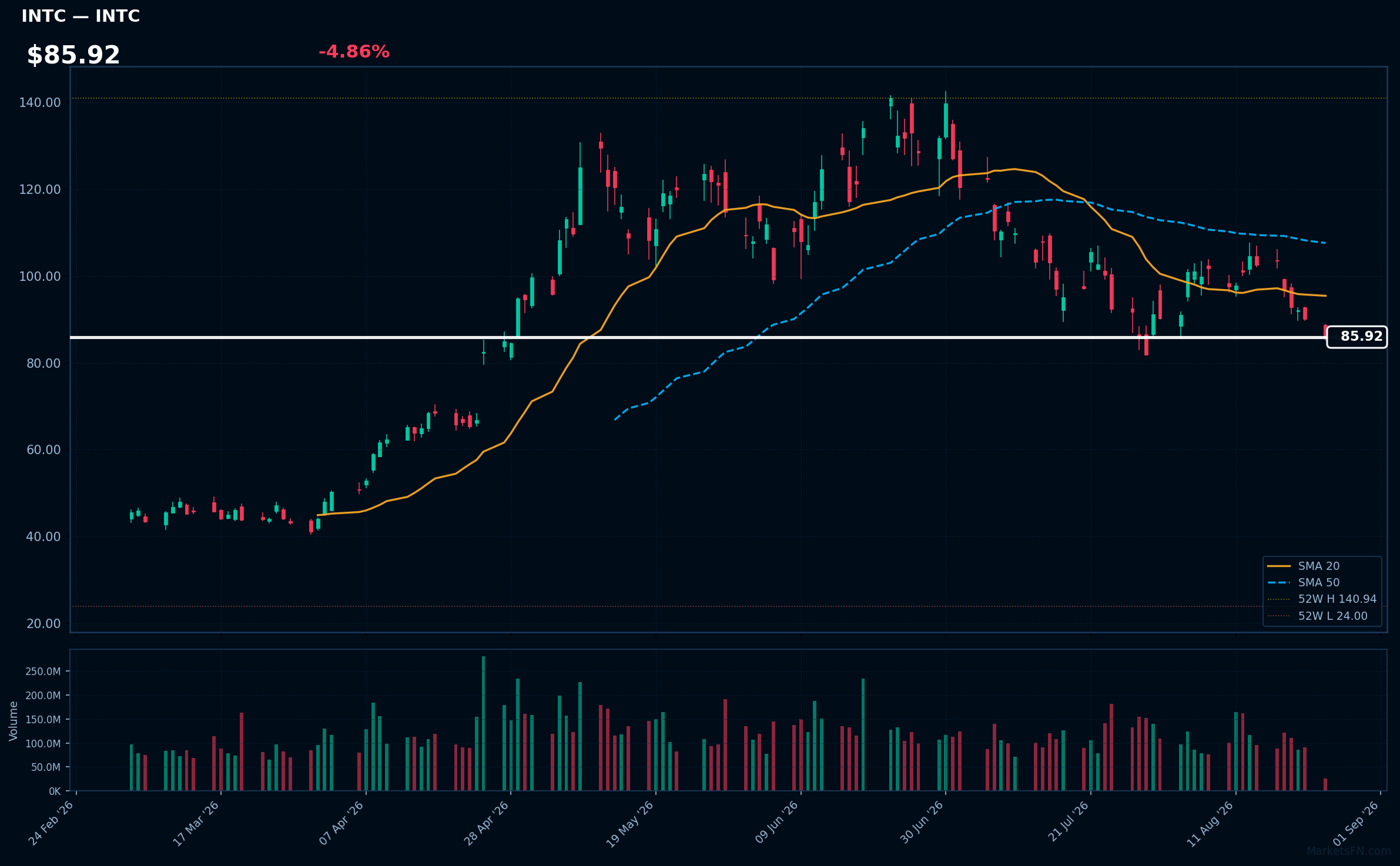This screenshot has width=1400, height=866.
Task: Click the 11 Aug '26 date label
Action: [x=1210, y=823]
